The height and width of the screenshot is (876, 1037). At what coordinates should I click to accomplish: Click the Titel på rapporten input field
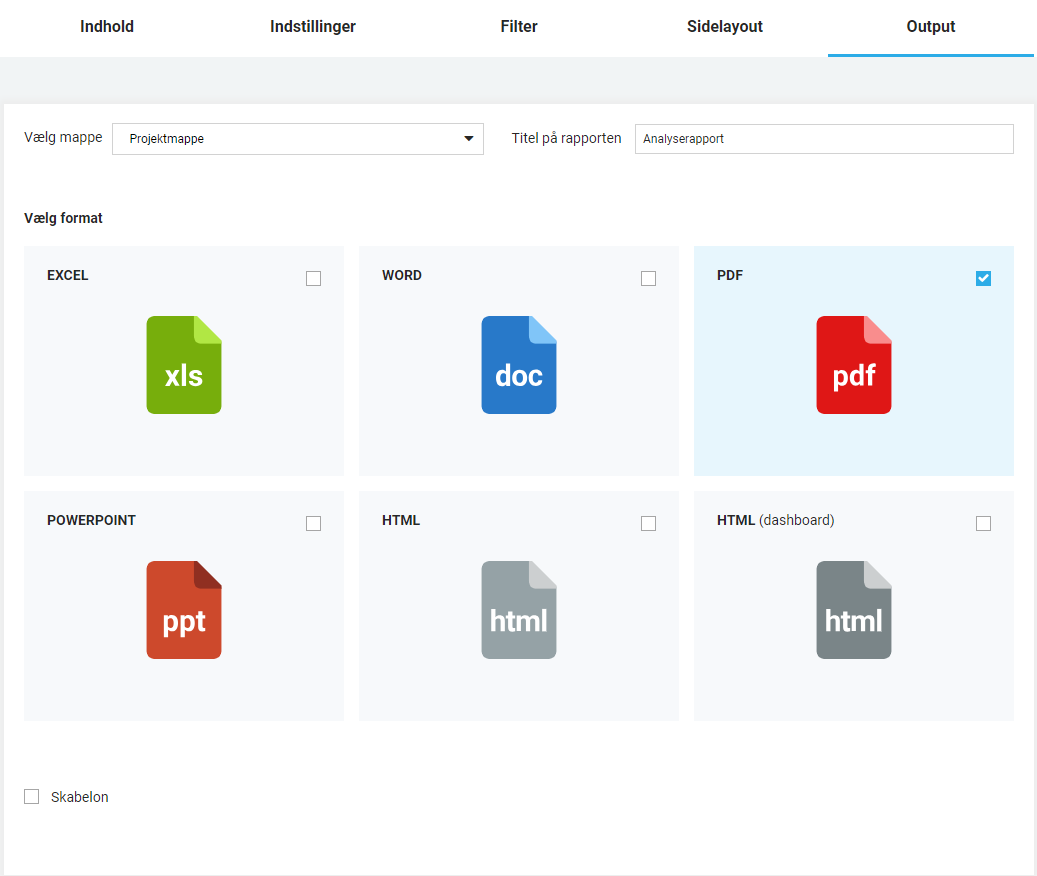point(824,139)
